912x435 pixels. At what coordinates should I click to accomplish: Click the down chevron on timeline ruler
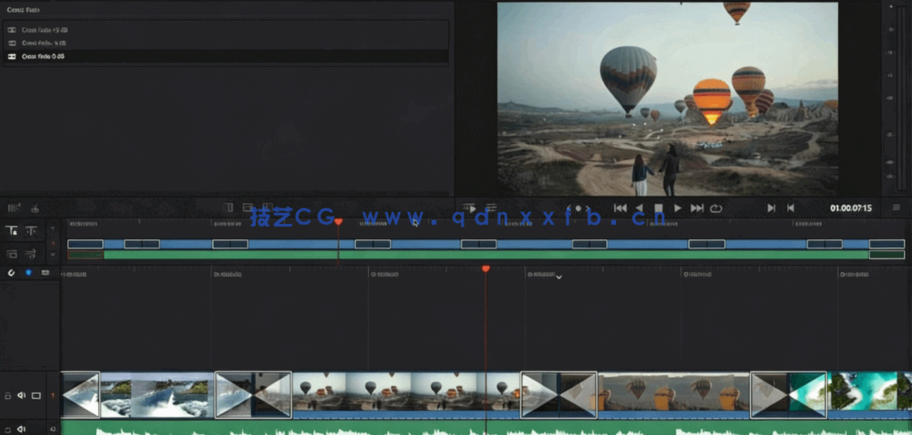click(559, 277)
